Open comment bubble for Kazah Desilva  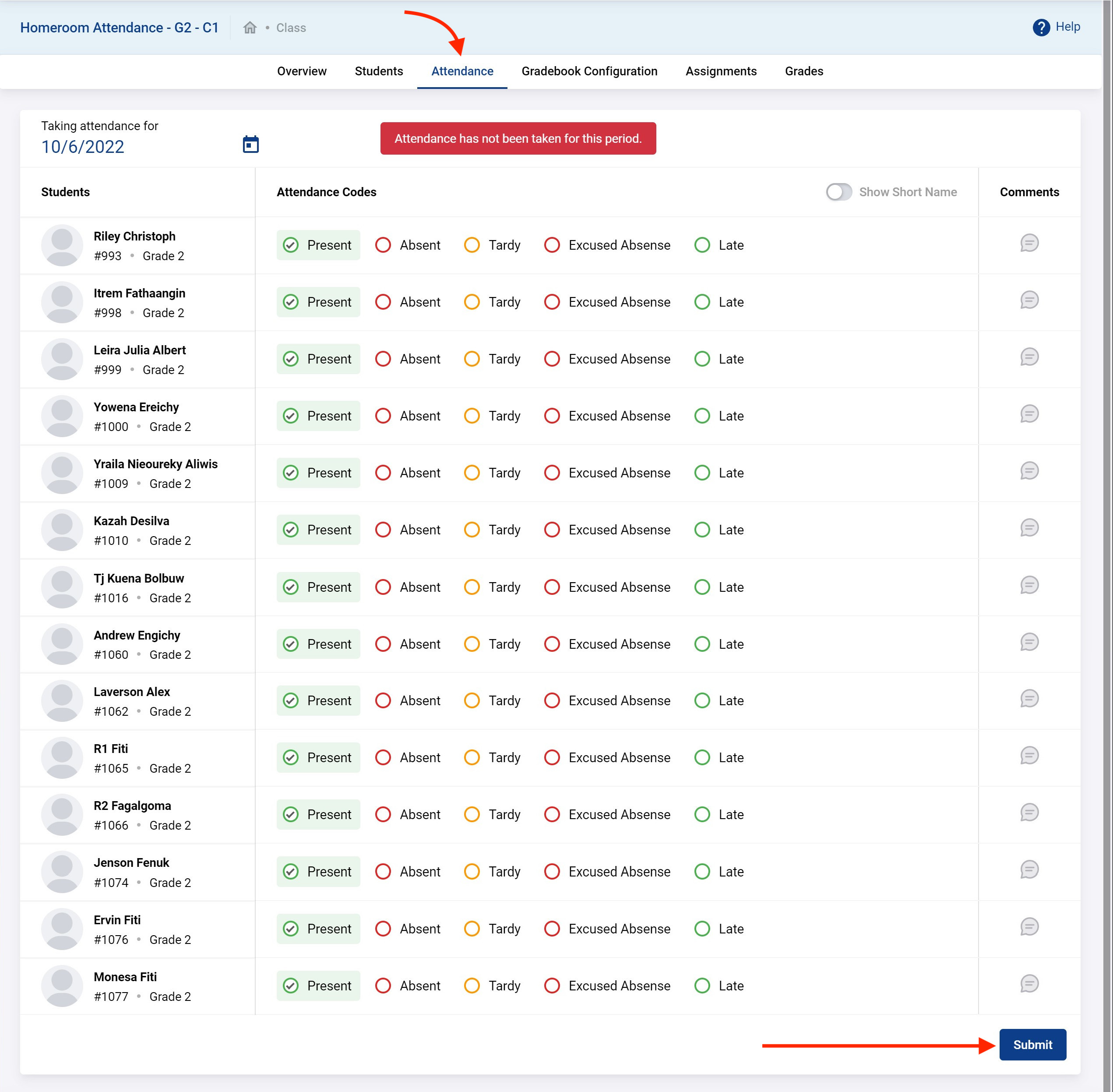tap(1028, 528)
